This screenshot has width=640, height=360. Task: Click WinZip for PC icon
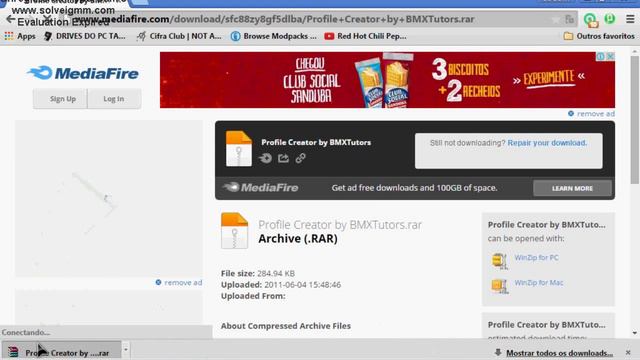tap(500, 261)
